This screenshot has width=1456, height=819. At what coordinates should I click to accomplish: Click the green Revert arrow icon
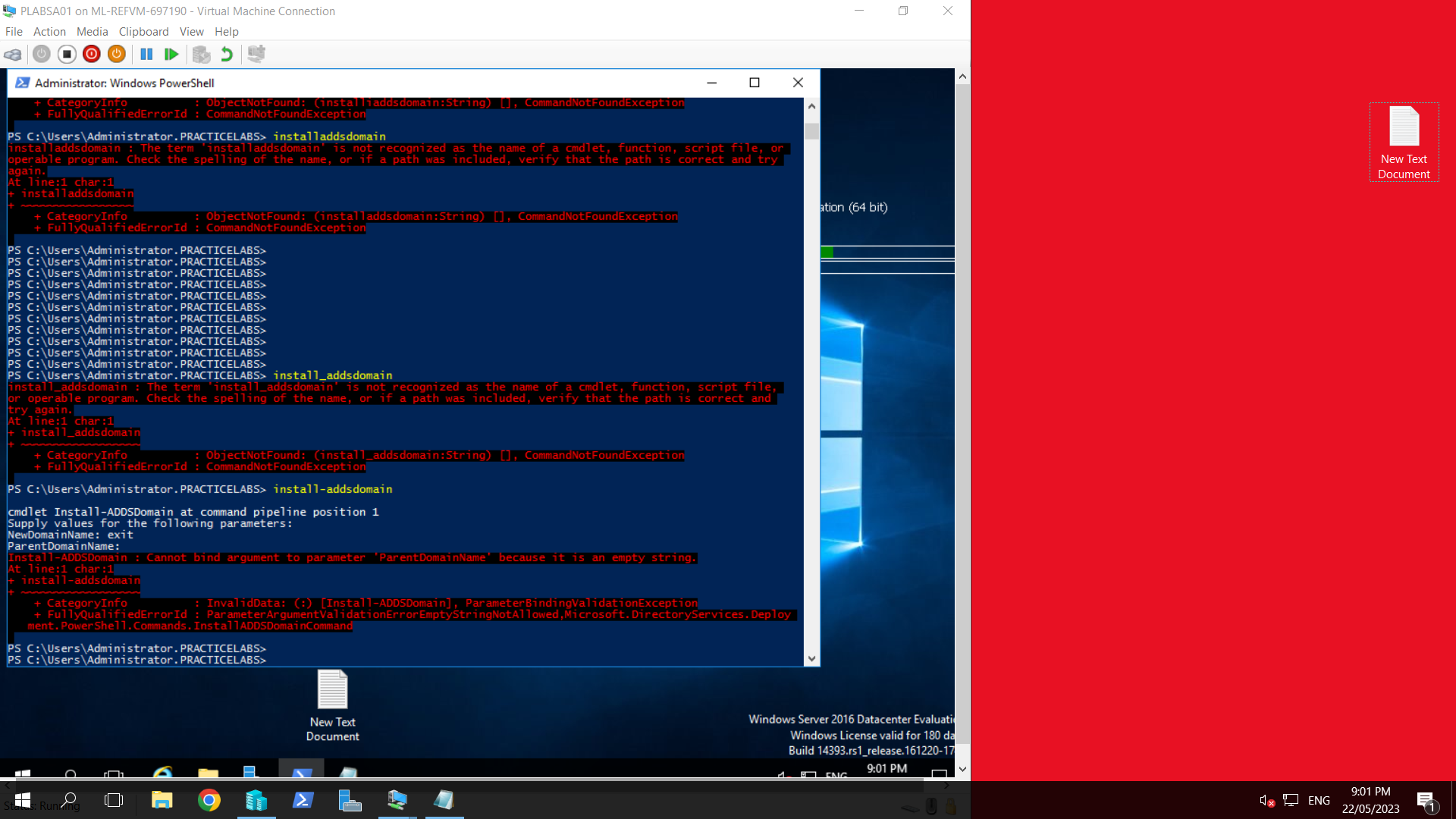click(x=227, y=55)
